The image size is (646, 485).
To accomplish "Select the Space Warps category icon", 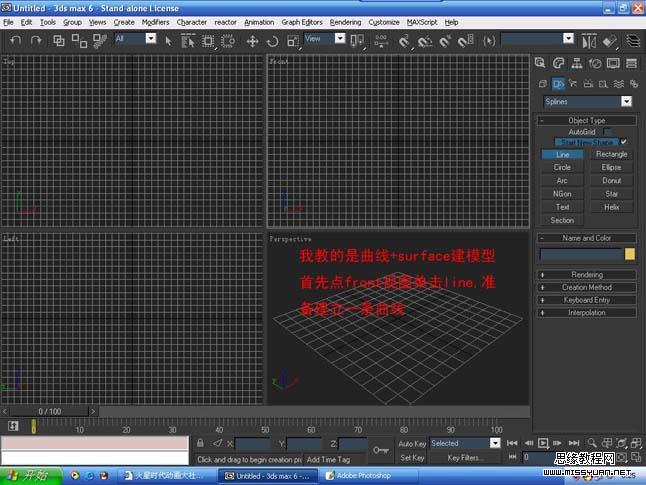I will point(618,84).
